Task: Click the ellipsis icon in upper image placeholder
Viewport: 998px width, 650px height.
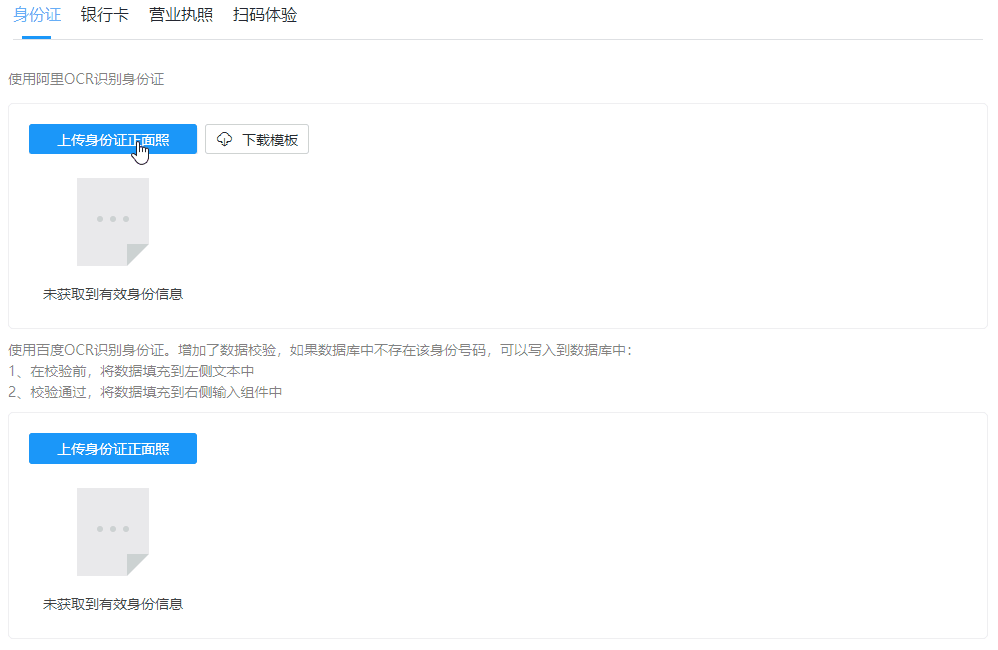Action: point(112,220)
